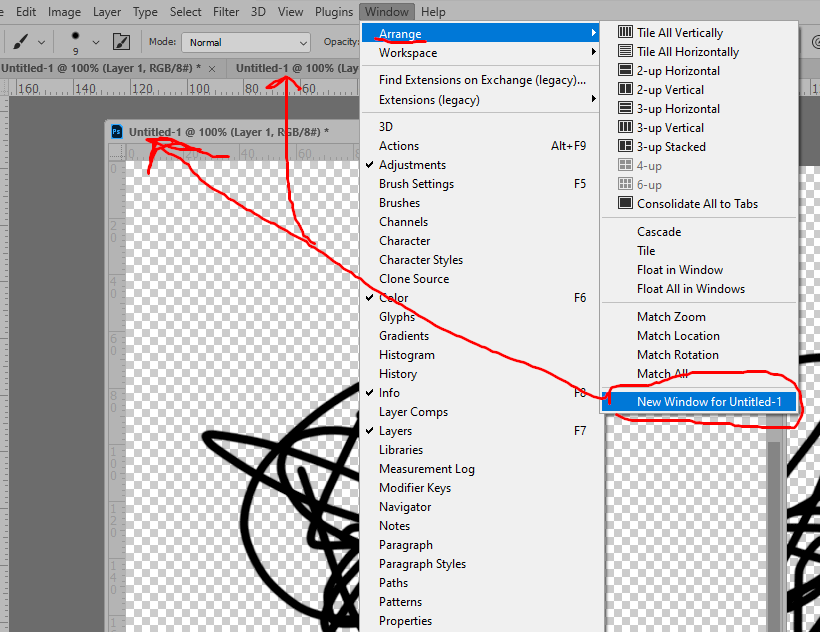Close the first Untitled-1 document tab
820x632 pixels.
coord(212,68)
